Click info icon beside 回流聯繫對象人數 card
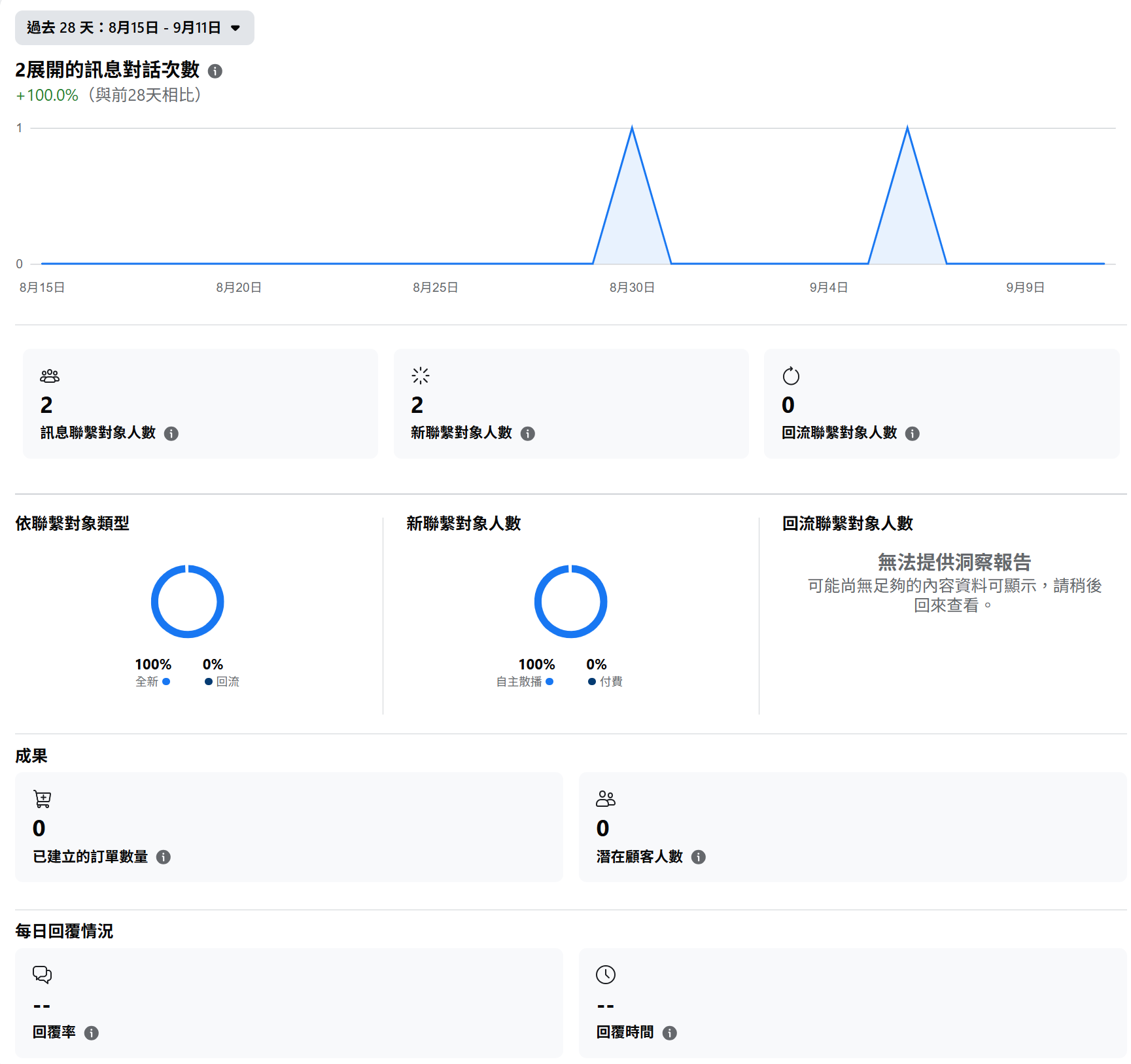Screen dimensions: 1131x1064 point(913,433)
